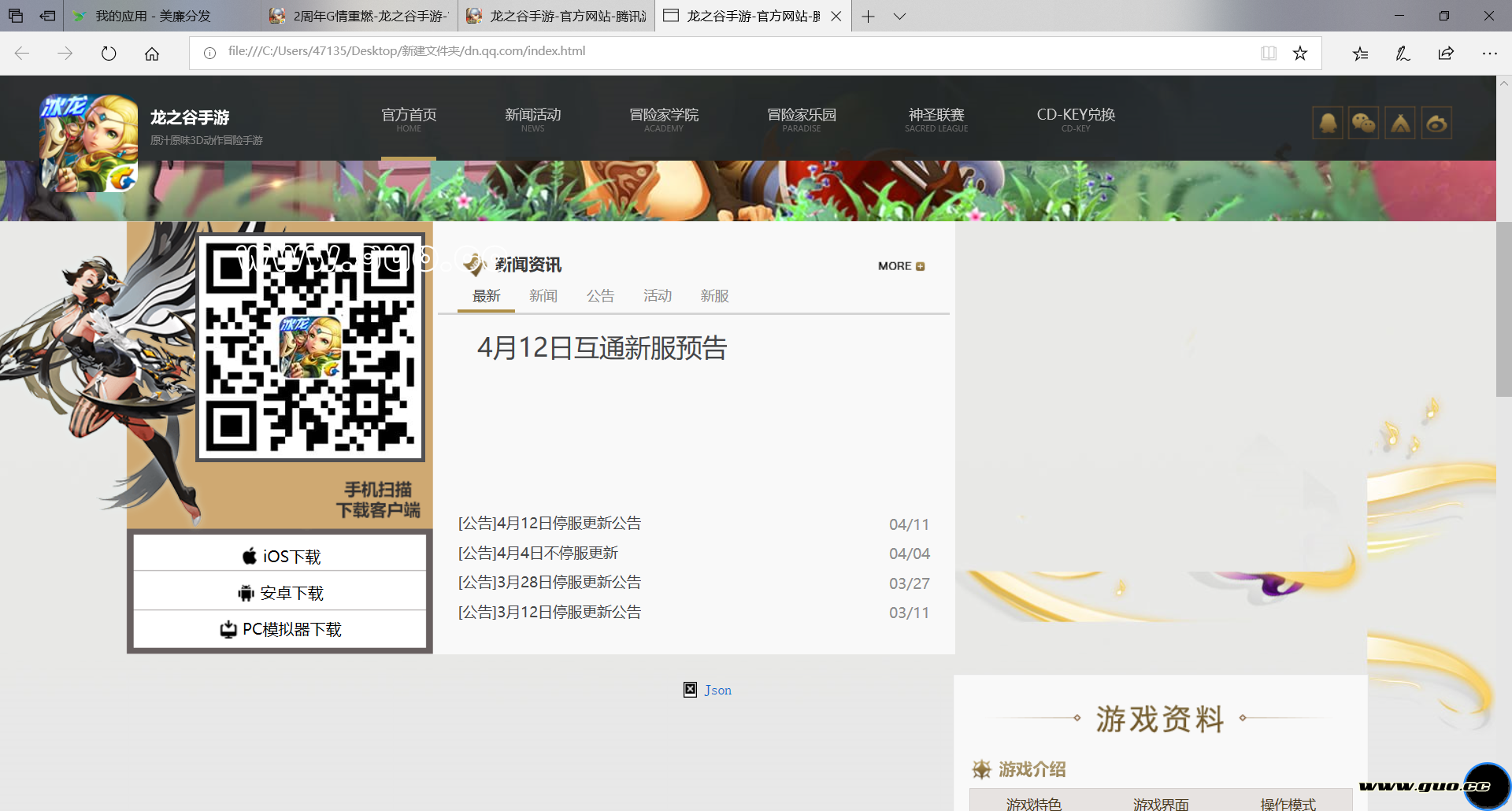
Task: Select the 公告 news tab
Action: tap(600, 296)
